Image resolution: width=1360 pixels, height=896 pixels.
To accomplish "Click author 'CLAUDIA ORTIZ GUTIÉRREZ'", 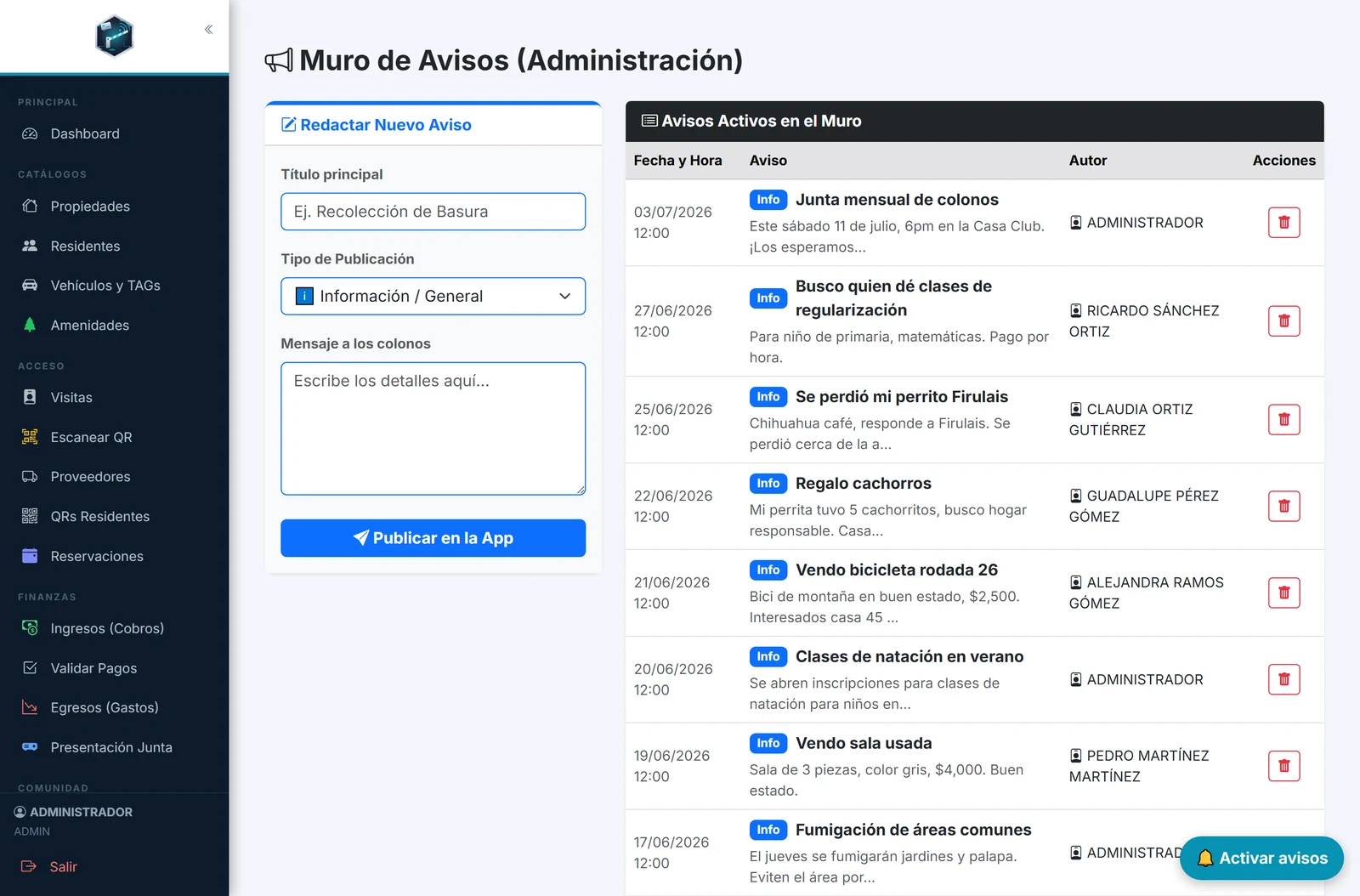I will click(x=1130, y=420).
